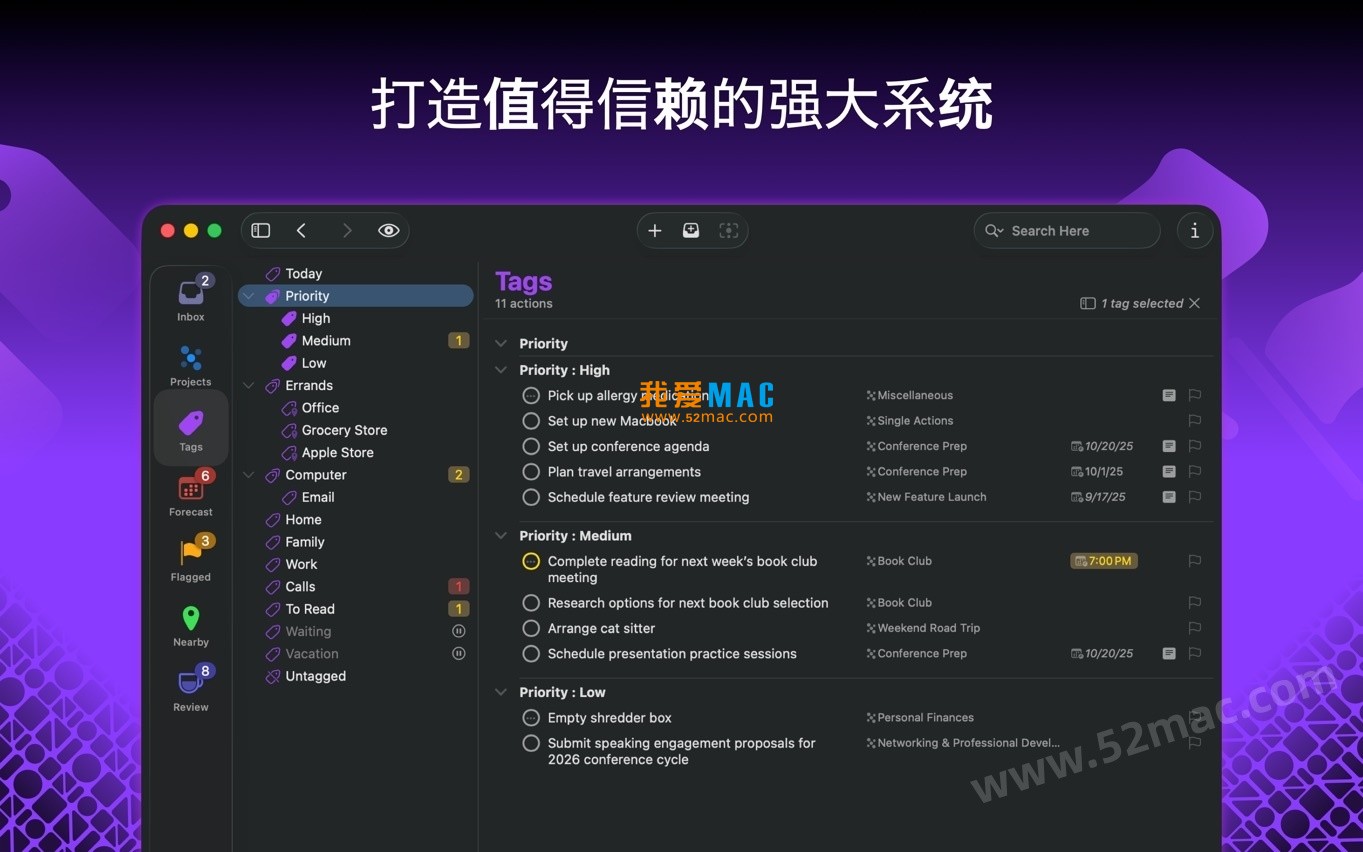Collapse the Priority tag in the sidebar
Viewport: 1363px width, 852px height.
pos(246,295)
